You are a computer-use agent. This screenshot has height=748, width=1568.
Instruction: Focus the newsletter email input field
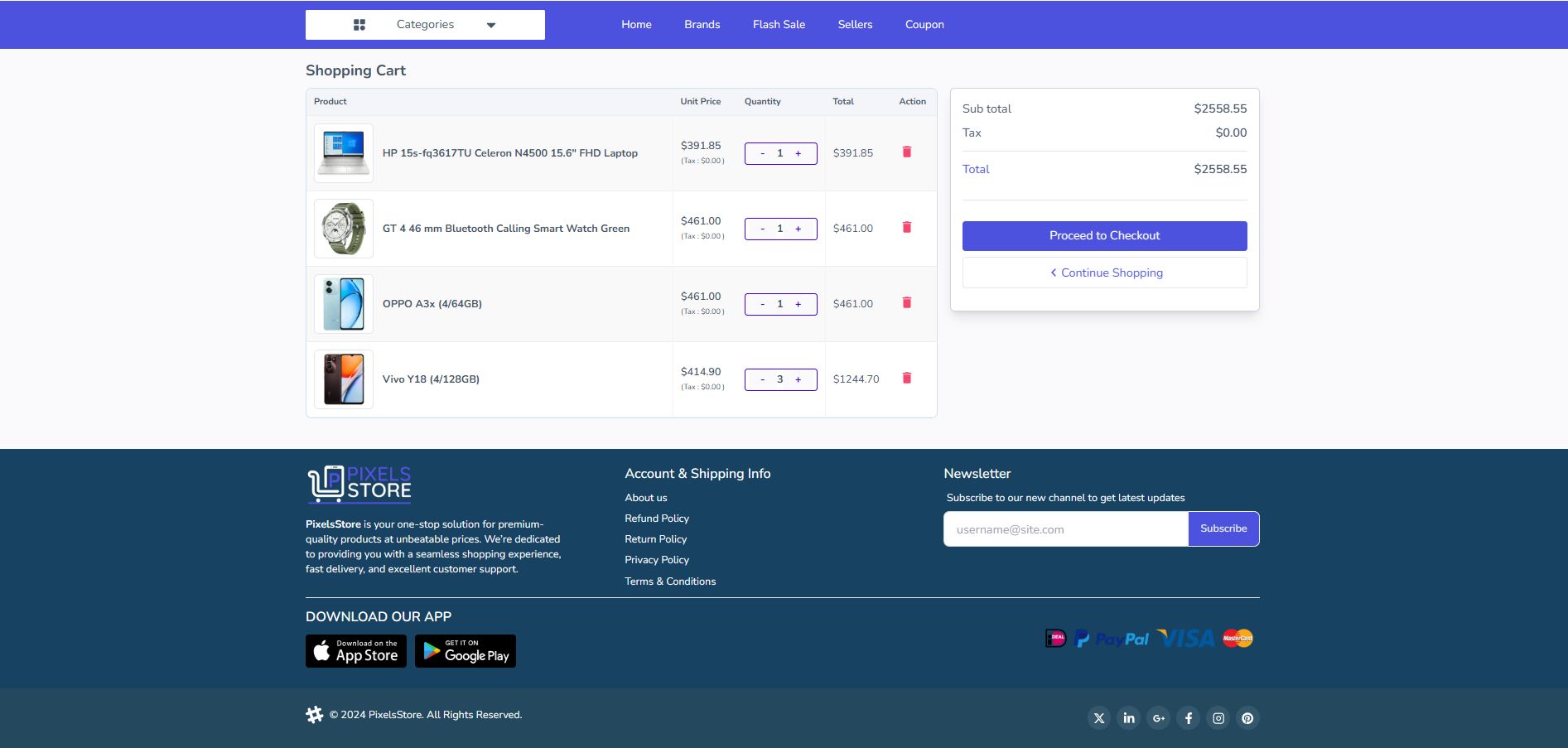[x=1065, y=529]
